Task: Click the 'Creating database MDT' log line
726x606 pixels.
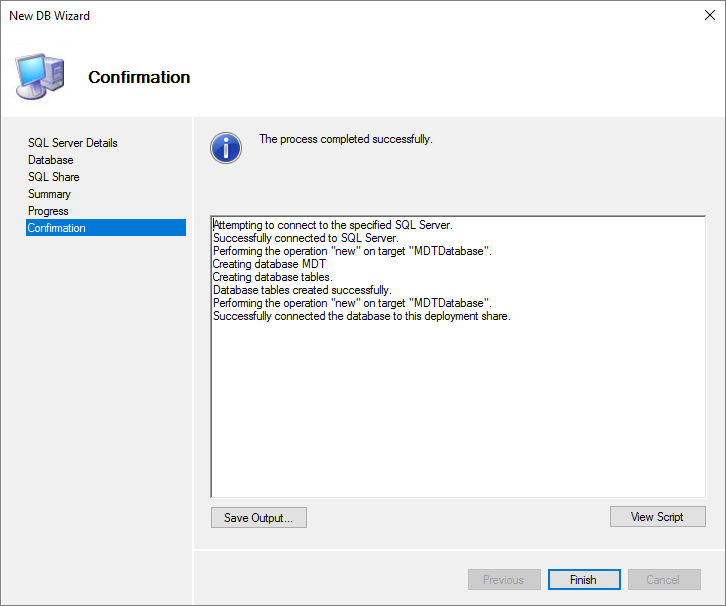Action: (270, 265)
